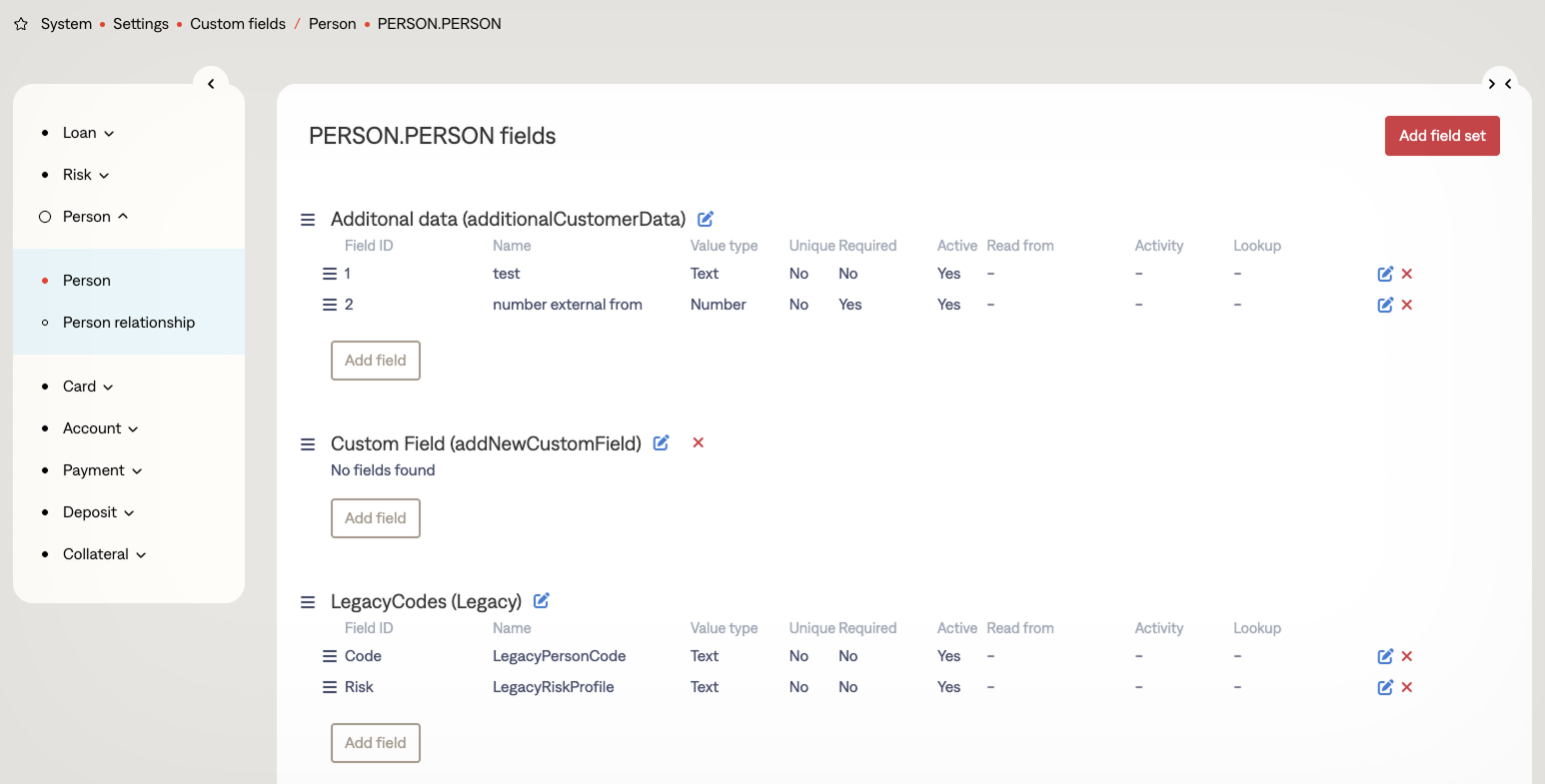
Task: Edit the LegacyPersonCode field
Action: point(1385,656)
